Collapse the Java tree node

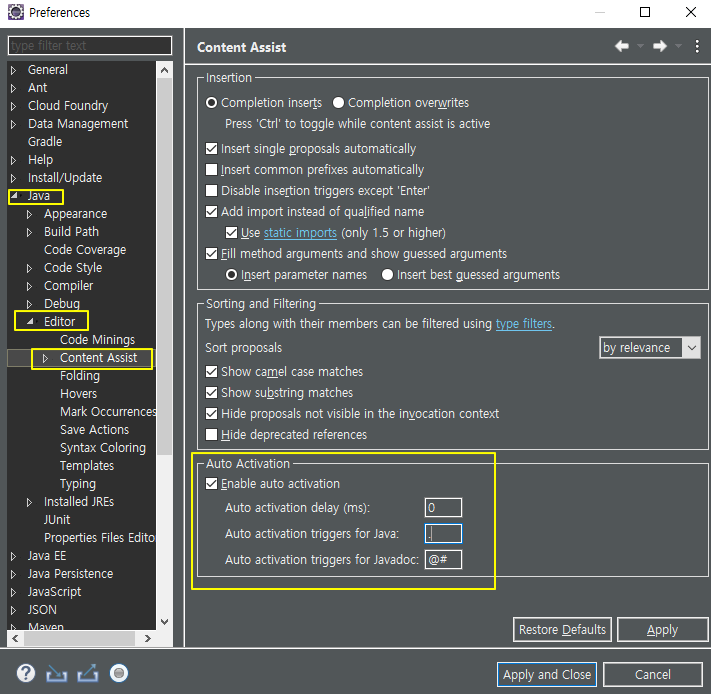click(x=14, y=196)
